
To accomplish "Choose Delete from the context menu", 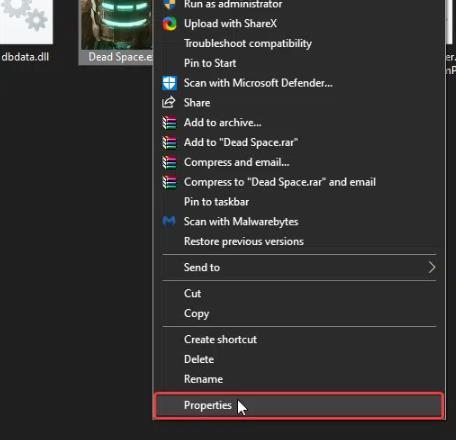I will point(299,359).
